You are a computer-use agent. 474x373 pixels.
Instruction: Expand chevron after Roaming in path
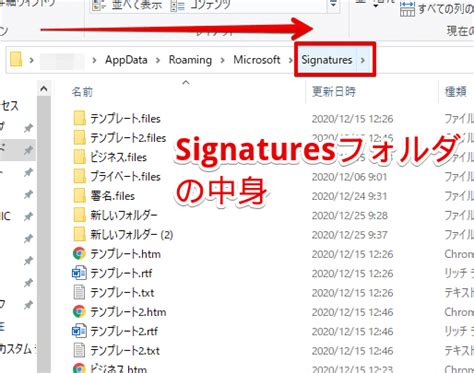[x=222, y=60]
